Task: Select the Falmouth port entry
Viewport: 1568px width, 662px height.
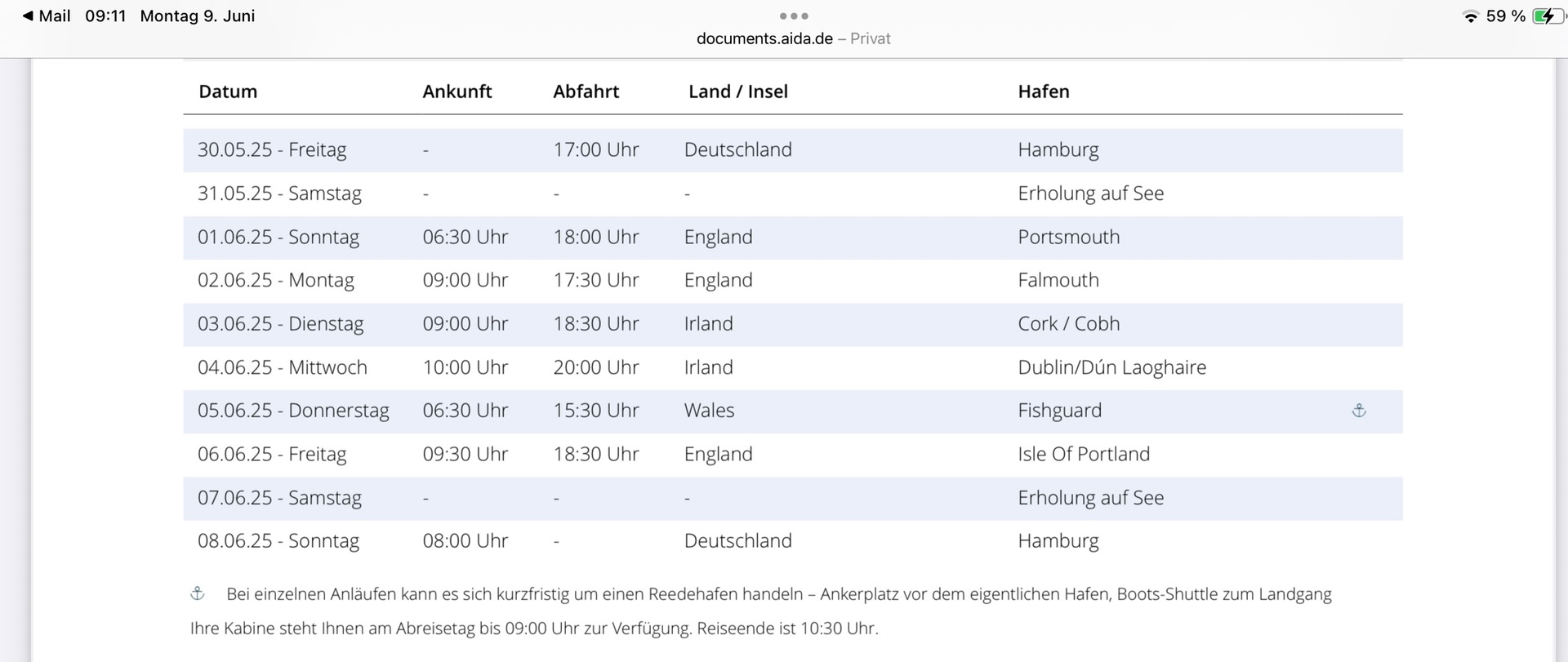Action: coord(1058,281)
